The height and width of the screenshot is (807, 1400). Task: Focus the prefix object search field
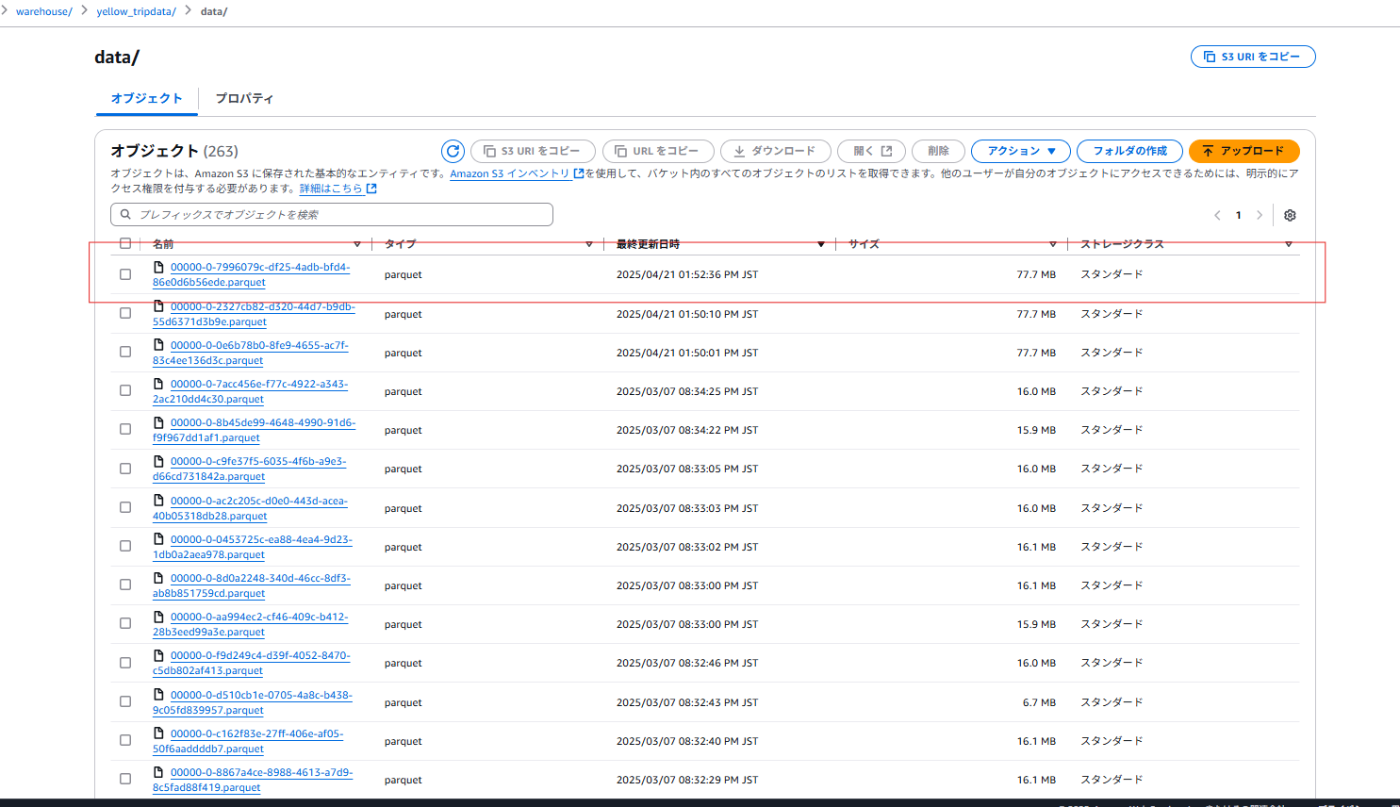coord(331,215)
